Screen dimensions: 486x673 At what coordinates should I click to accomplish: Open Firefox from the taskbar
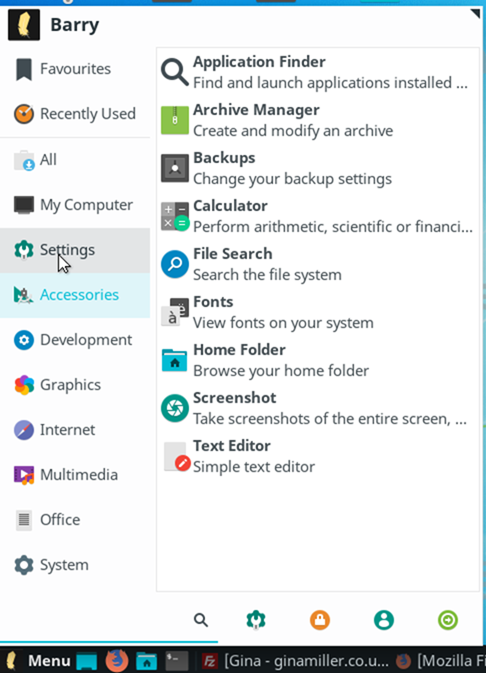coord(117,661)
